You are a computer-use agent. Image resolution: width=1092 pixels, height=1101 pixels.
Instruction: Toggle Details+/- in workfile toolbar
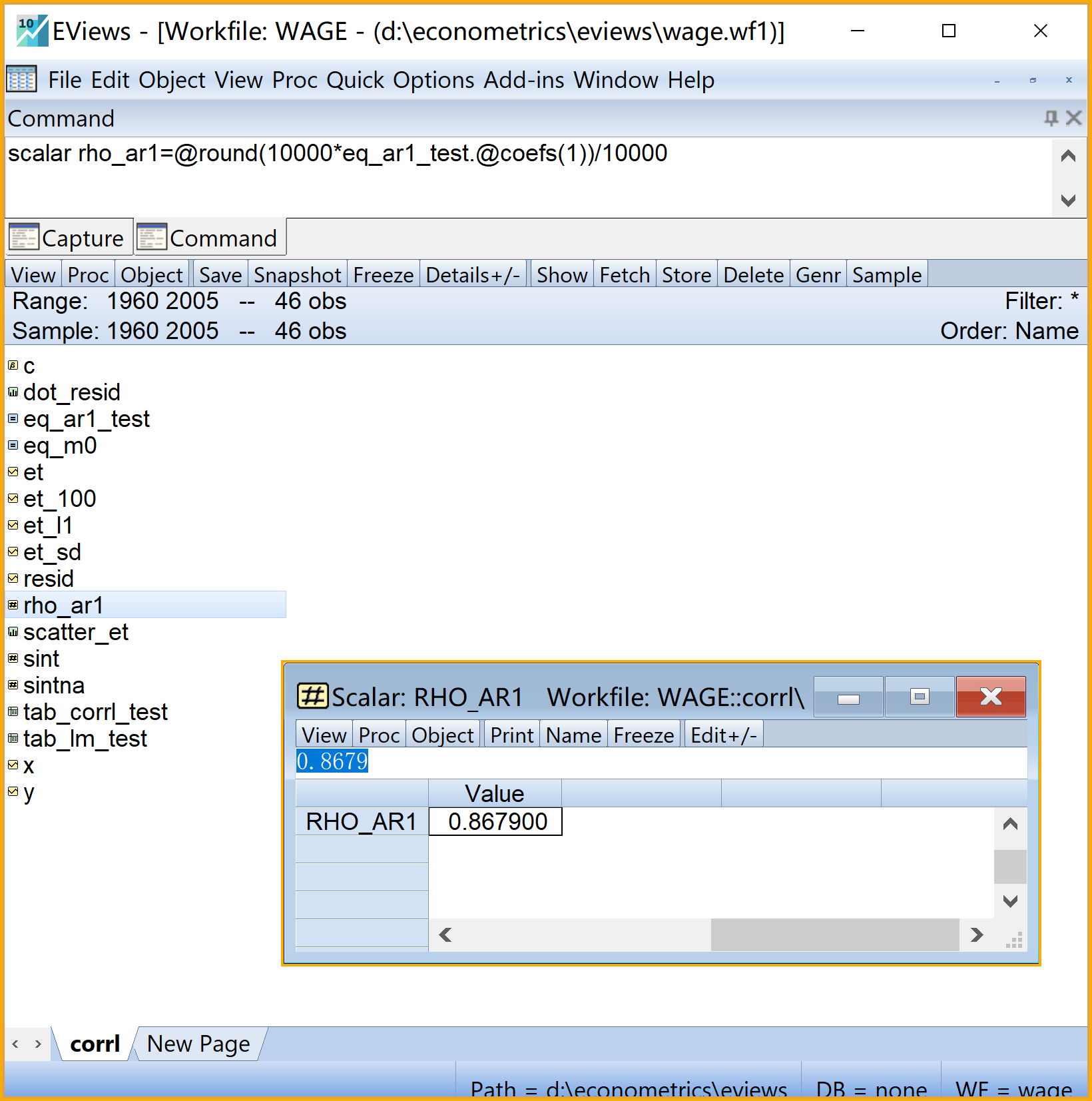[x=473, y=275]
